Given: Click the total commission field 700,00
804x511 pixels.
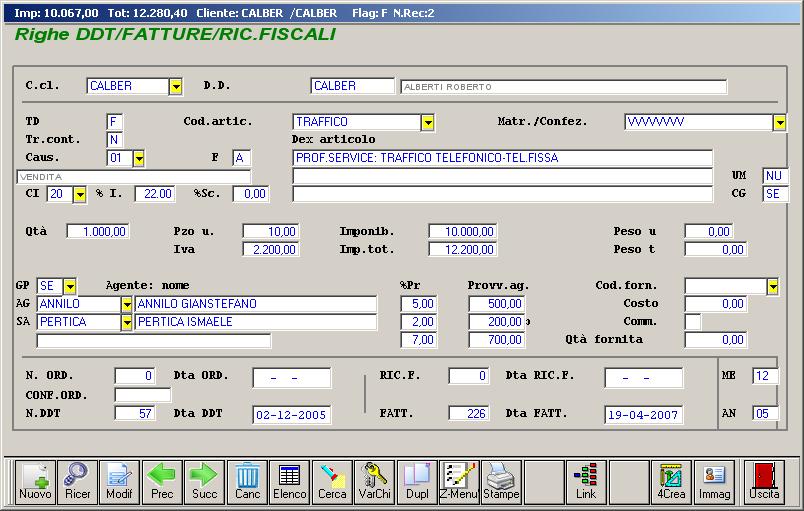Looking at the screenshot, I should (x=496, y=340).
